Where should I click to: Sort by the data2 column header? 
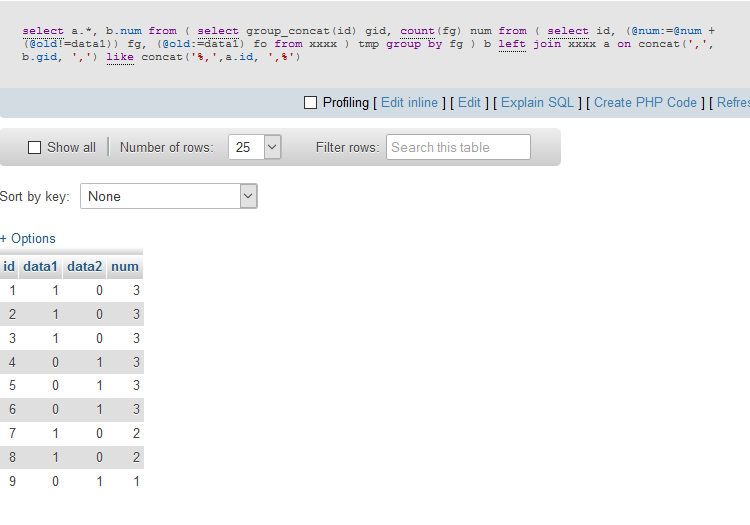85,267
